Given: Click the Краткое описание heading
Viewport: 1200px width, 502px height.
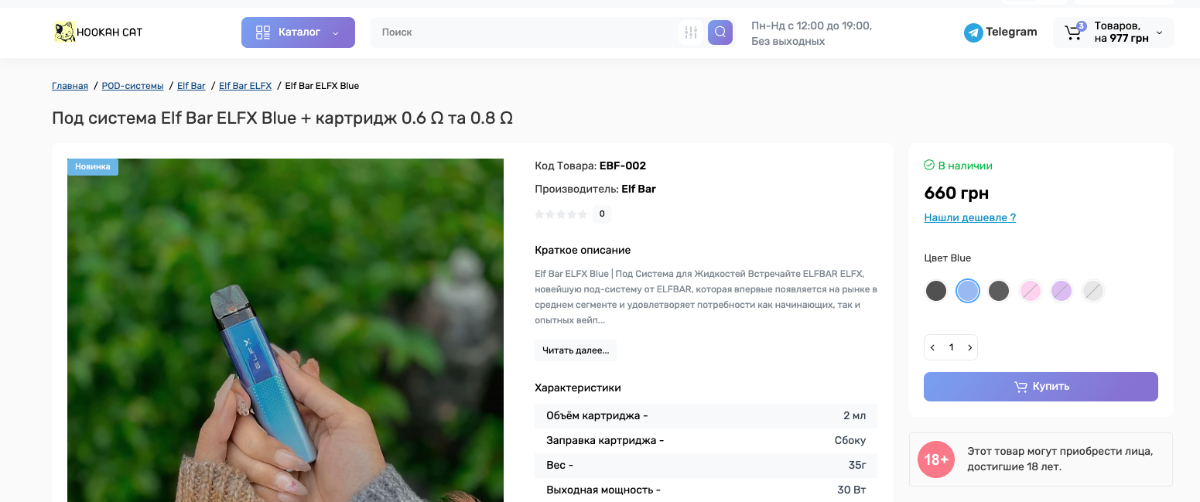Looking at the screenshot, I should (583, 250).
